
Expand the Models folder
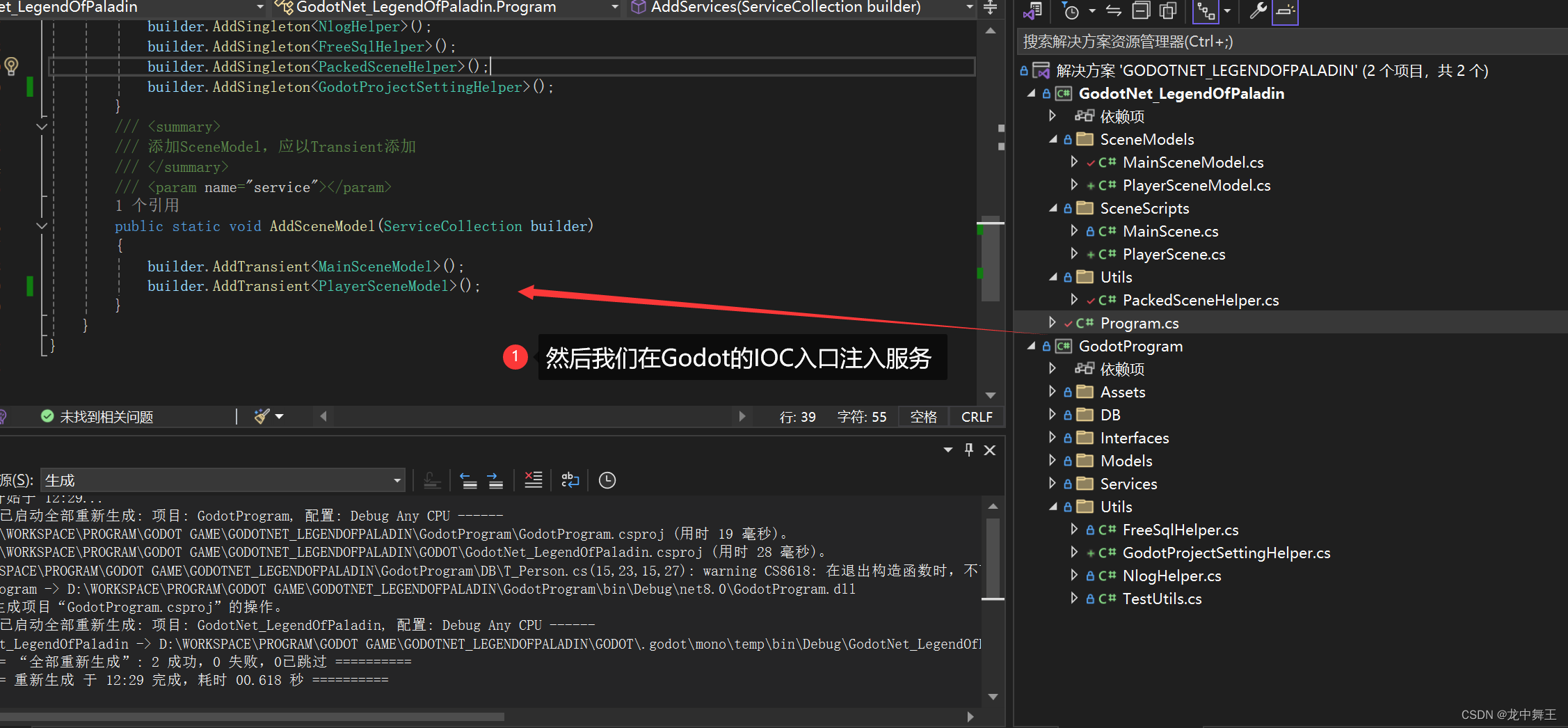pyautogui.click(x=1053, y=461)
